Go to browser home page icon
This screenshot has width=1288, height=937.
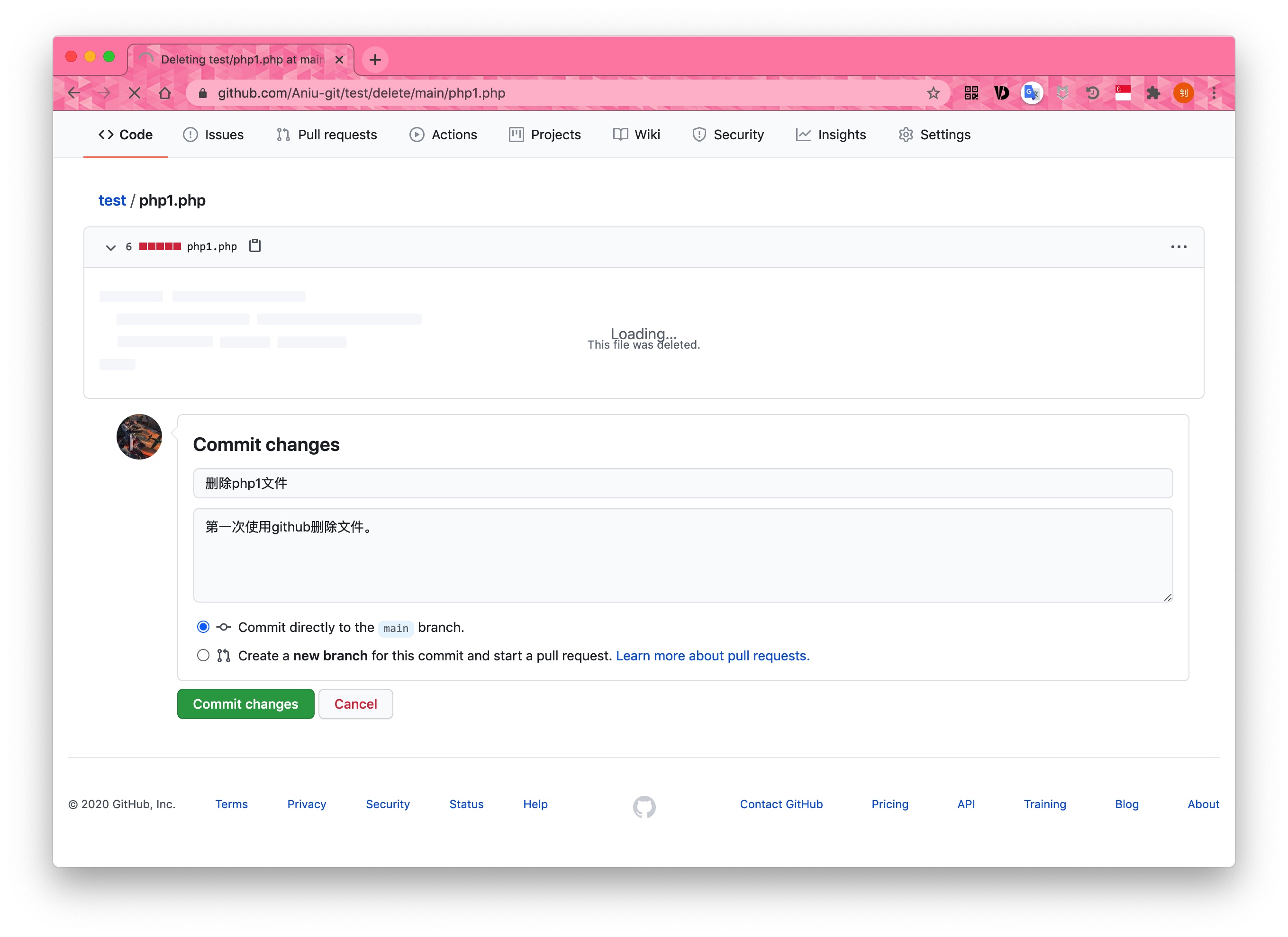point(165,93)
